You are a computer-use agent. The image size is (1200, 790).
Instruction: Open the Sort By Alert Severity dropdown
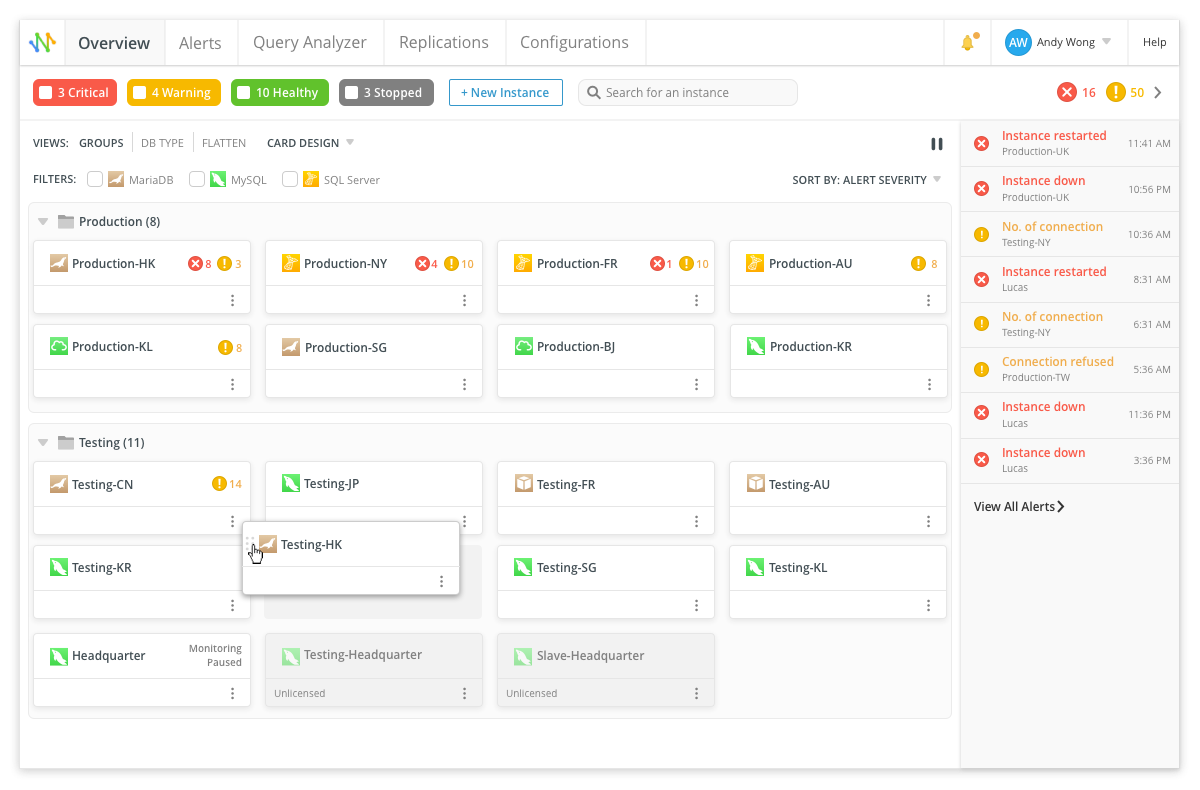coord(867,180)
